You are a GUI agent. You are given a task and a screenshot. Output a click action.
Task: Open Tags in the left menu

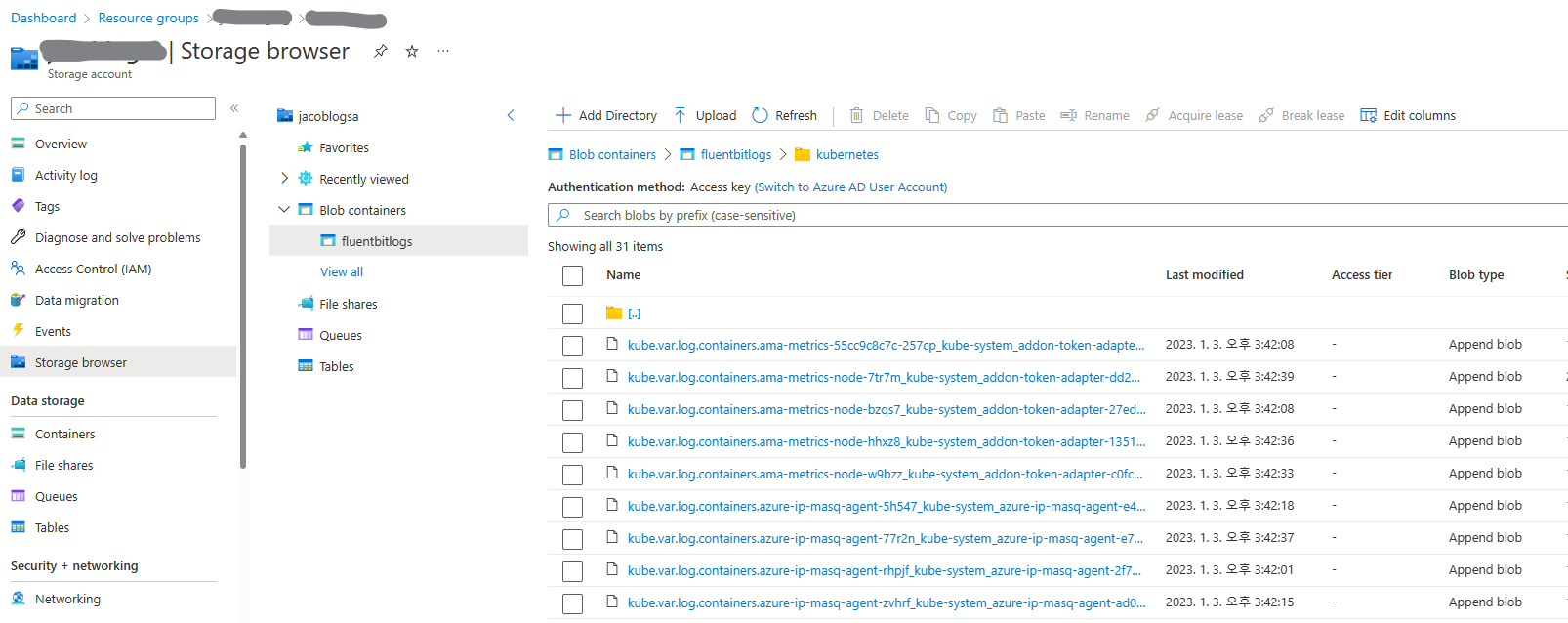(47, 206)
